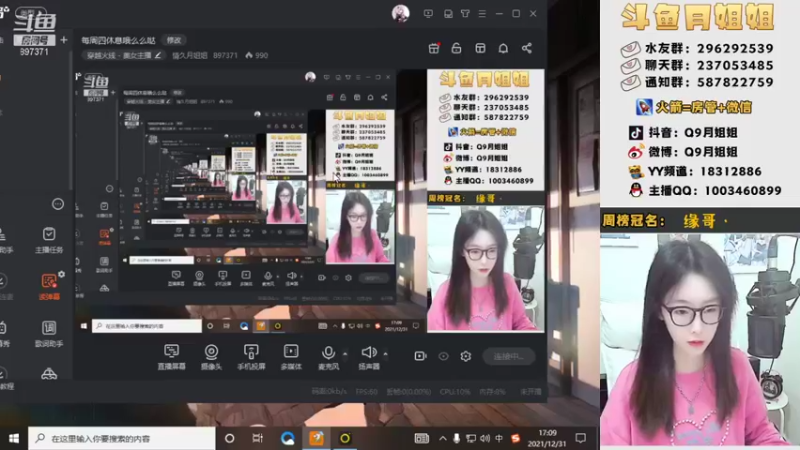Image resolution: width=800 pixels, height=450 pixels.
Task: Switch to the orange app on the taskbar
Action: pos(316,438)
